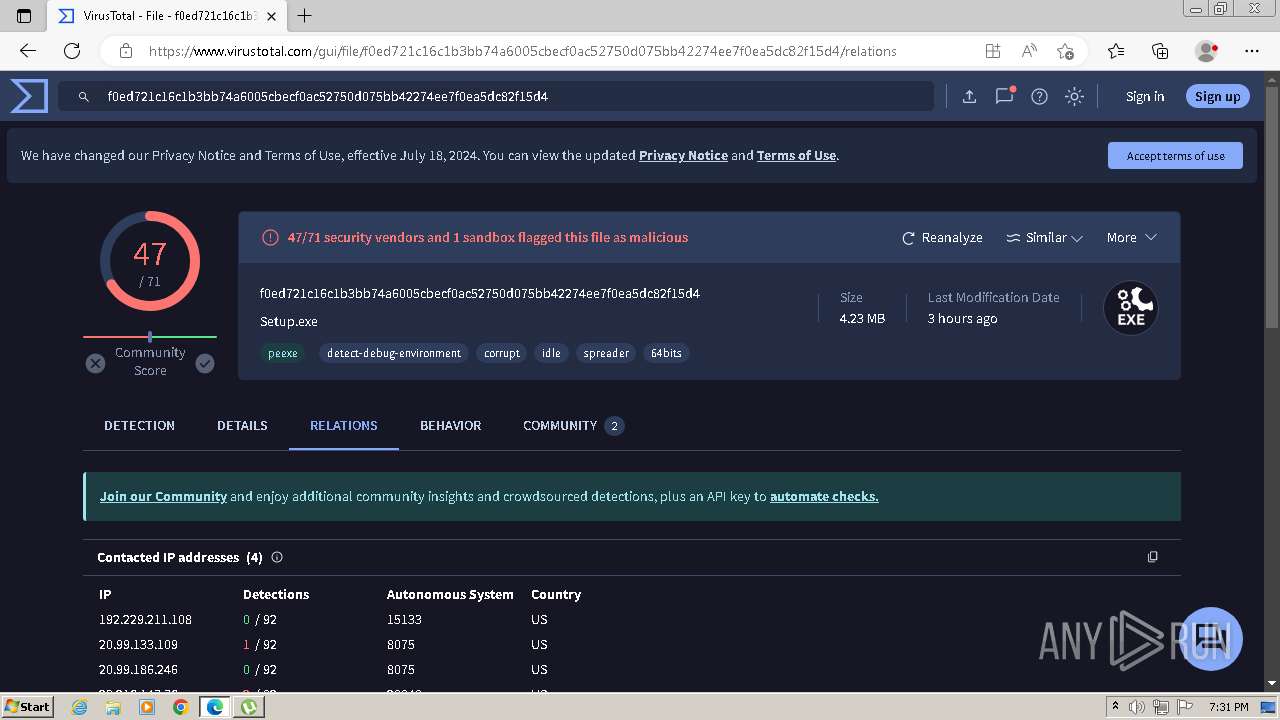Click the Reanalyze button
1280x720 pixels.
[942, 238]
